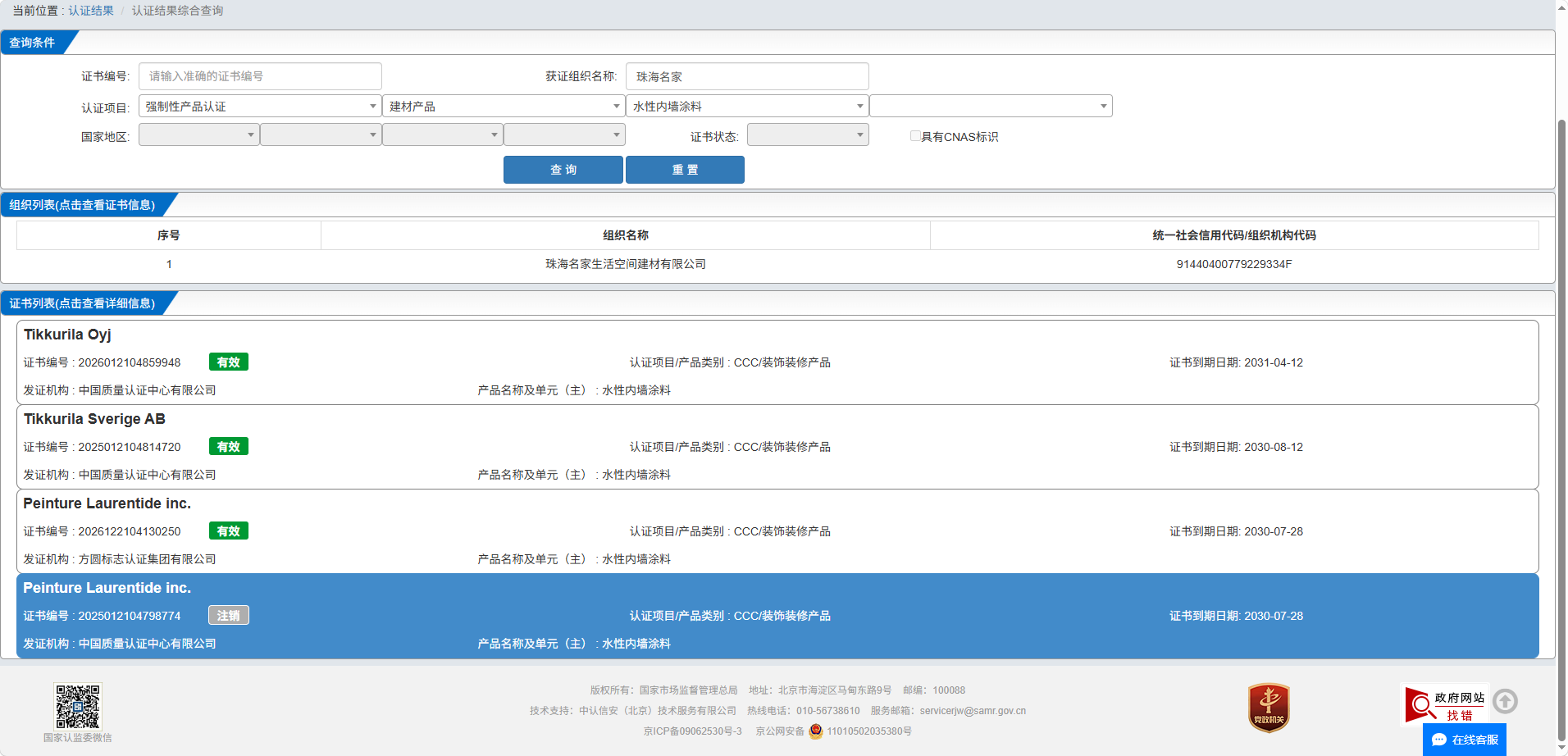The height and width of the screenshot is (756, 1568).
Task: Select the 组织列表 panel header tab
Action: click(x=82, y=205)
